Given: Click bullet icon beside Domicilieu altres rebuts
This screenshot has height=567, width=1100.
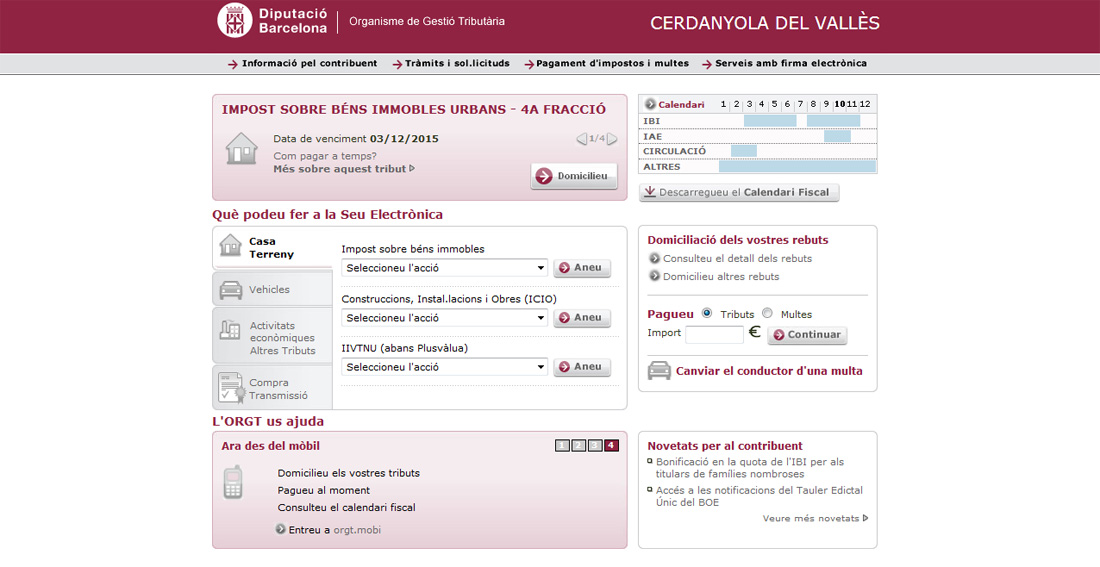Looking at the screenshot, I should [655, 276].
